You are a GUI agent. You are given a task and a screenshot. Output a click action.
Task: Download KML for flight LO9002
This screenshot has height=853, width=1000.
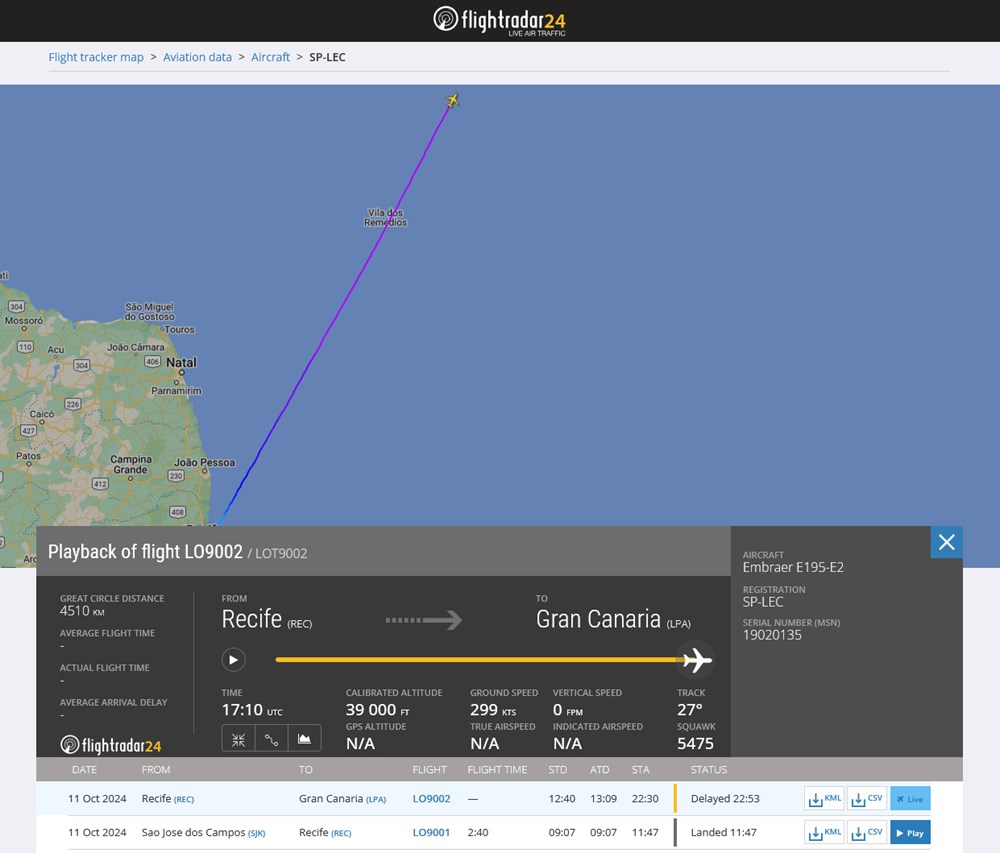825,798
